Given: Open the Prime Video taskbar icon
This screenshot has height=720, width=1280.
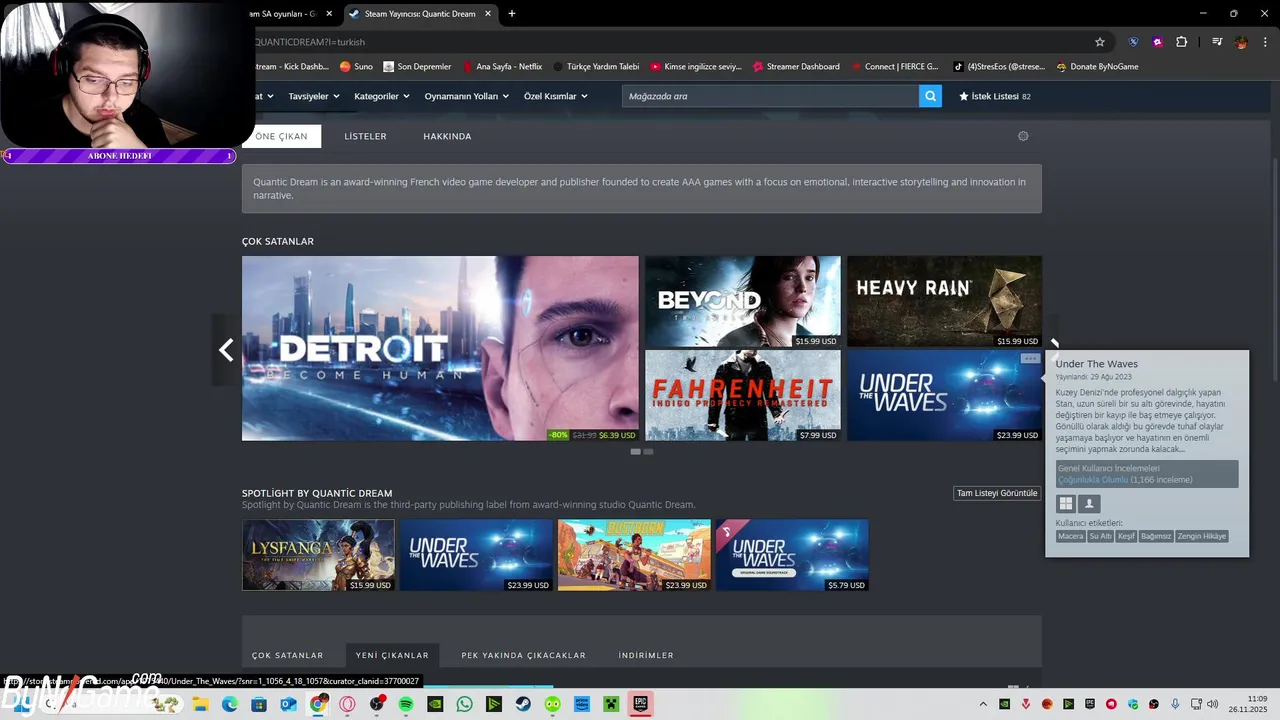Looking at the screenshot, I should 582,704.
